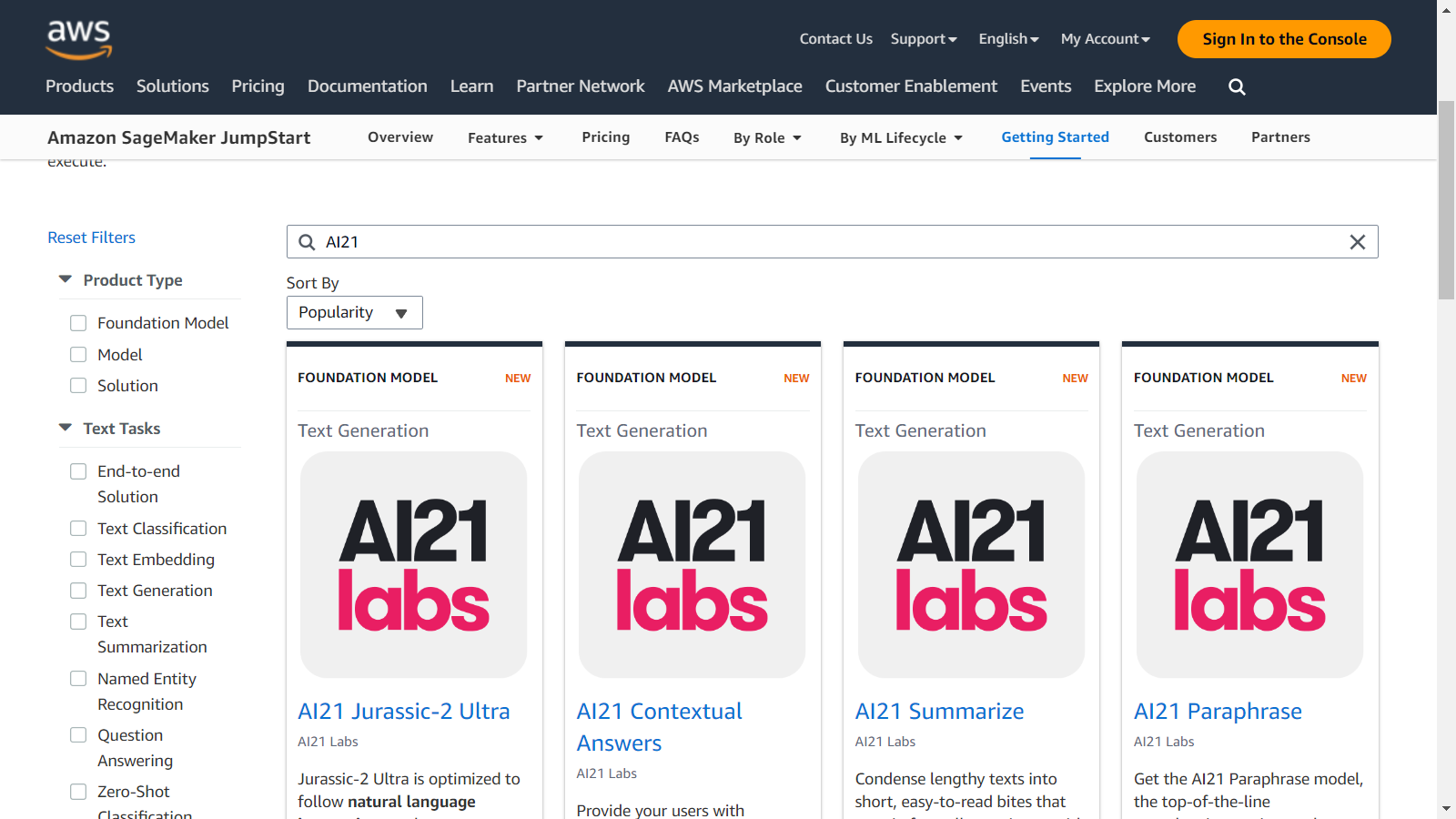Viewport: 1456px width, 819px height.
Task: Open the Sort By Popularity dropdown
Action: point(354,313)
